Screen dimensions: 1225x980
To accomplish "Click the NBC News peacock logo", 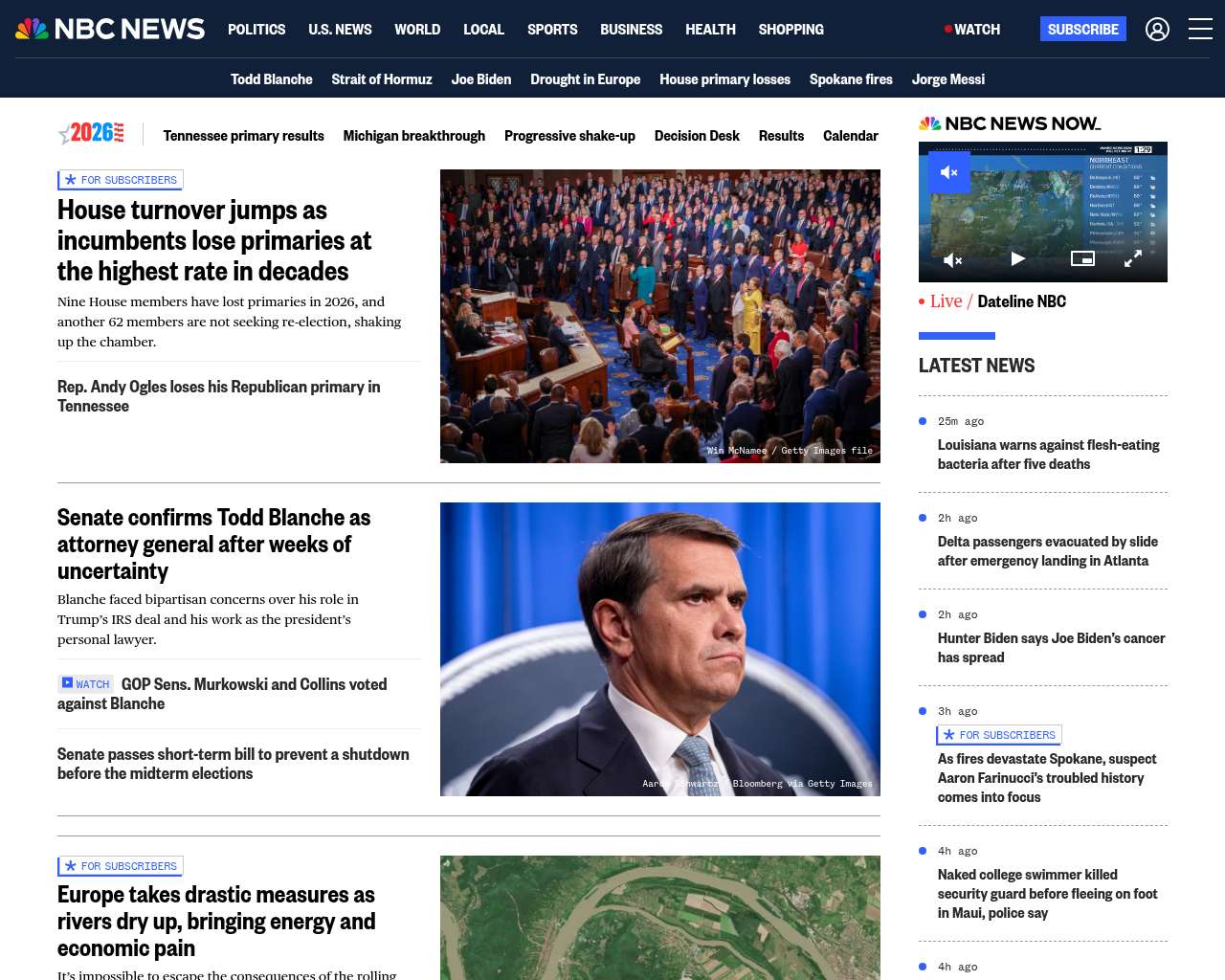I will (x=110, y=29).
